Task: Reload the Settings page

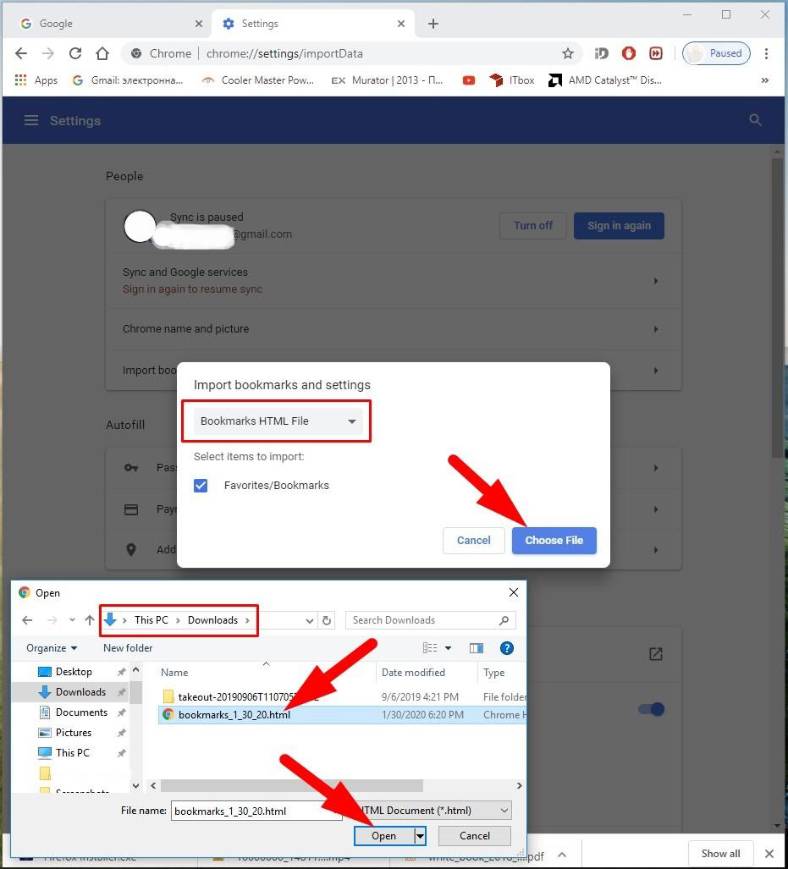Action: (75, 53)
